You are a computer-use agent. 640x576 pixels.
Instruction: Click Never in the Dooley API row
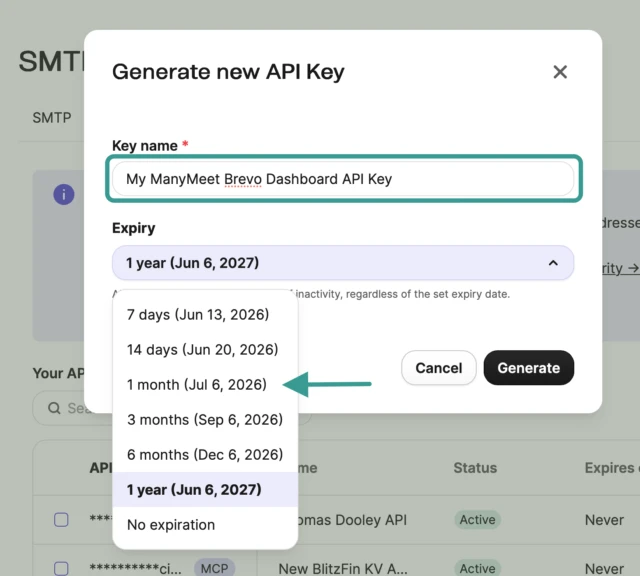(604, 520)
